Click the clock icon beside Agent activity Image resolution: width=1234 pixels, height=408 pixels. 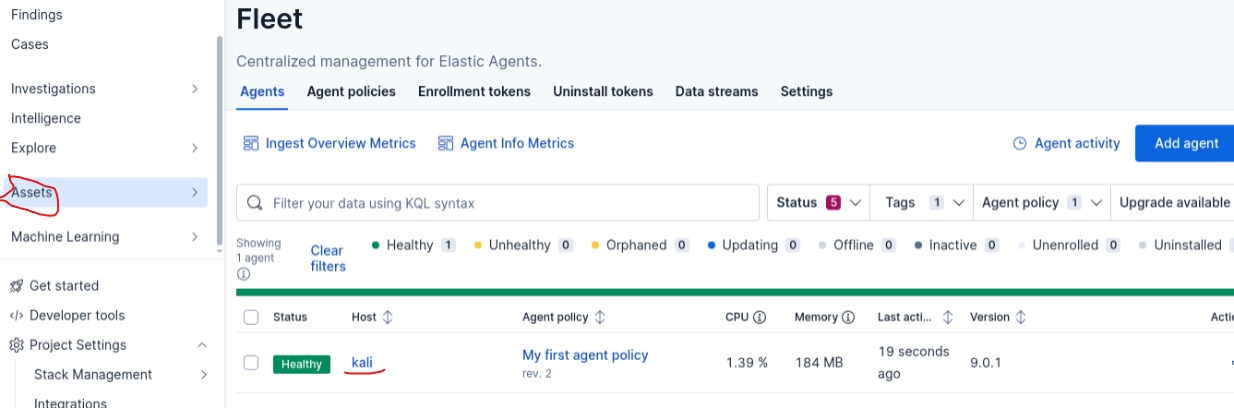[1020, 144]
